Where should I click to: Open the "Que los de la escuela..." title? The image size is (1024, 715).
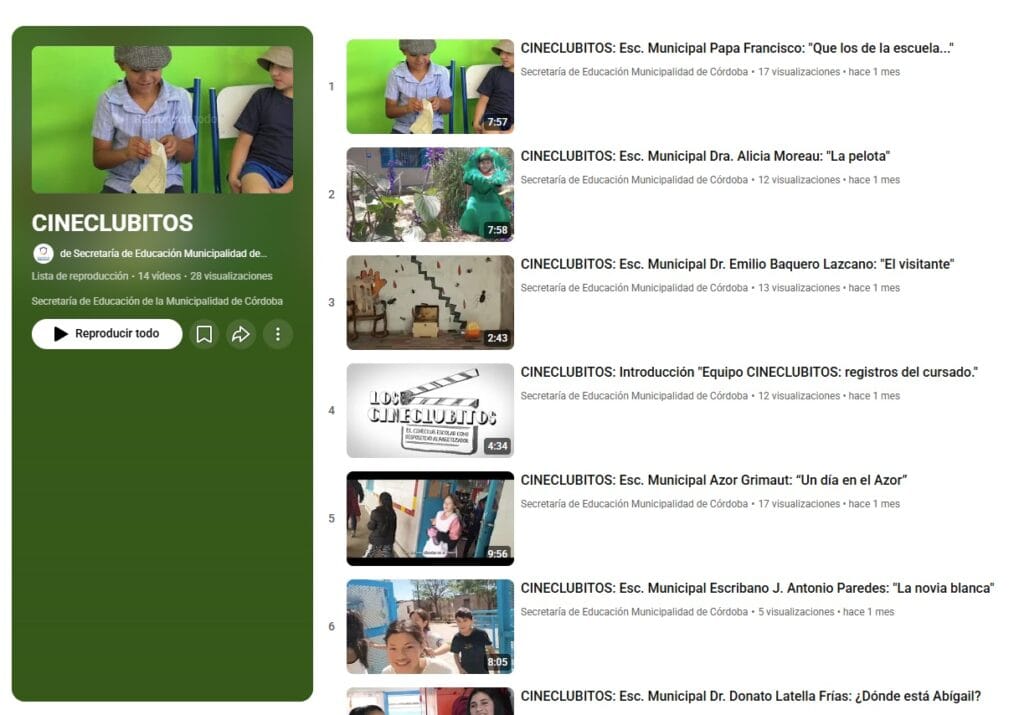pyautogui.click(x=737, y=48)
